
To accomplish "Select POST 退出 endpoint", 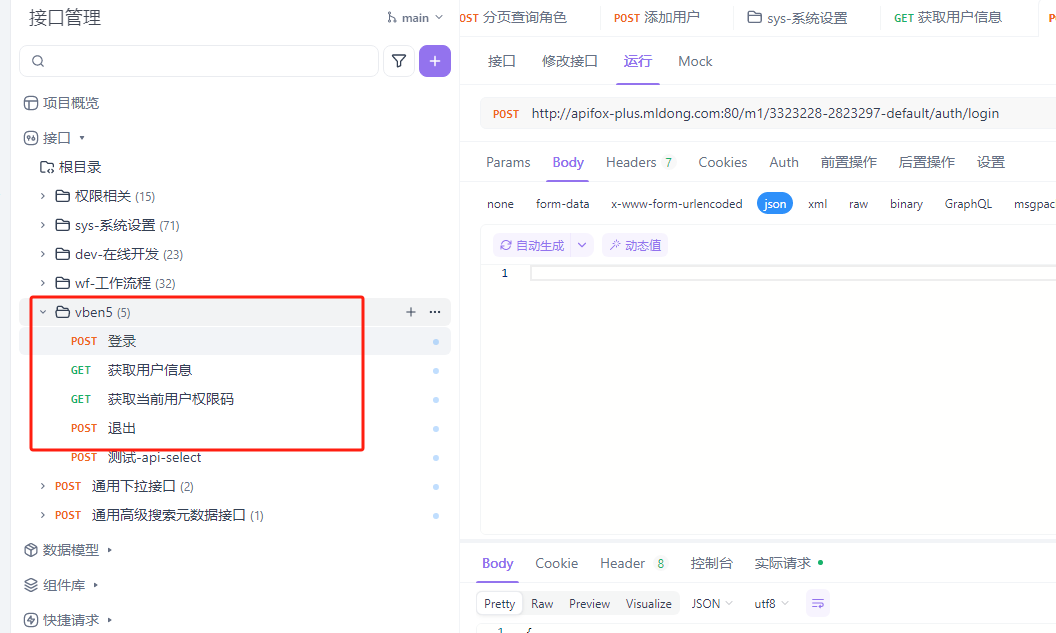I will [235, 428].
